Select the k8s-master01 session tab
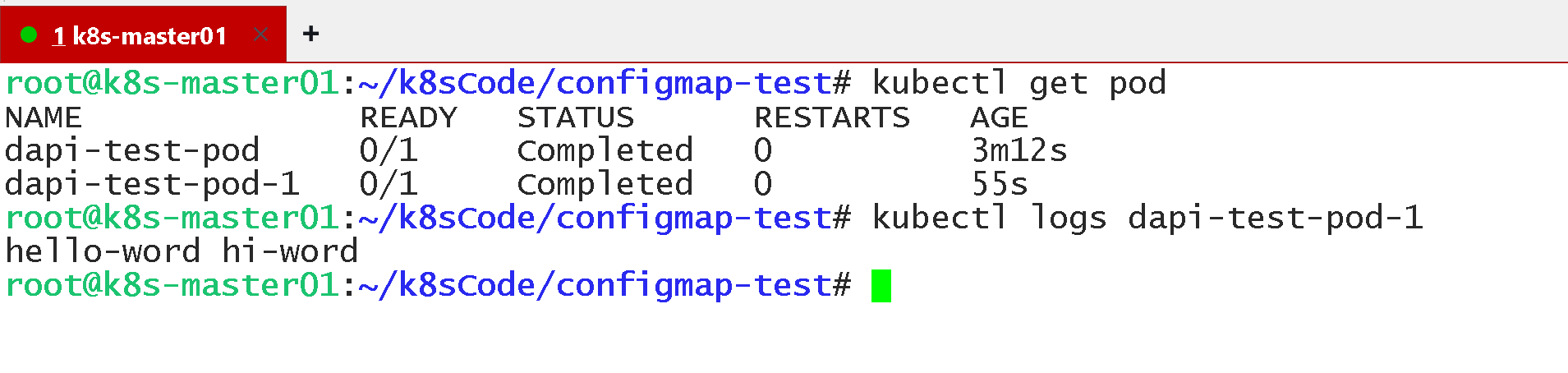The width and height of the screenshot is (1568, 373). tap(140, 35)
